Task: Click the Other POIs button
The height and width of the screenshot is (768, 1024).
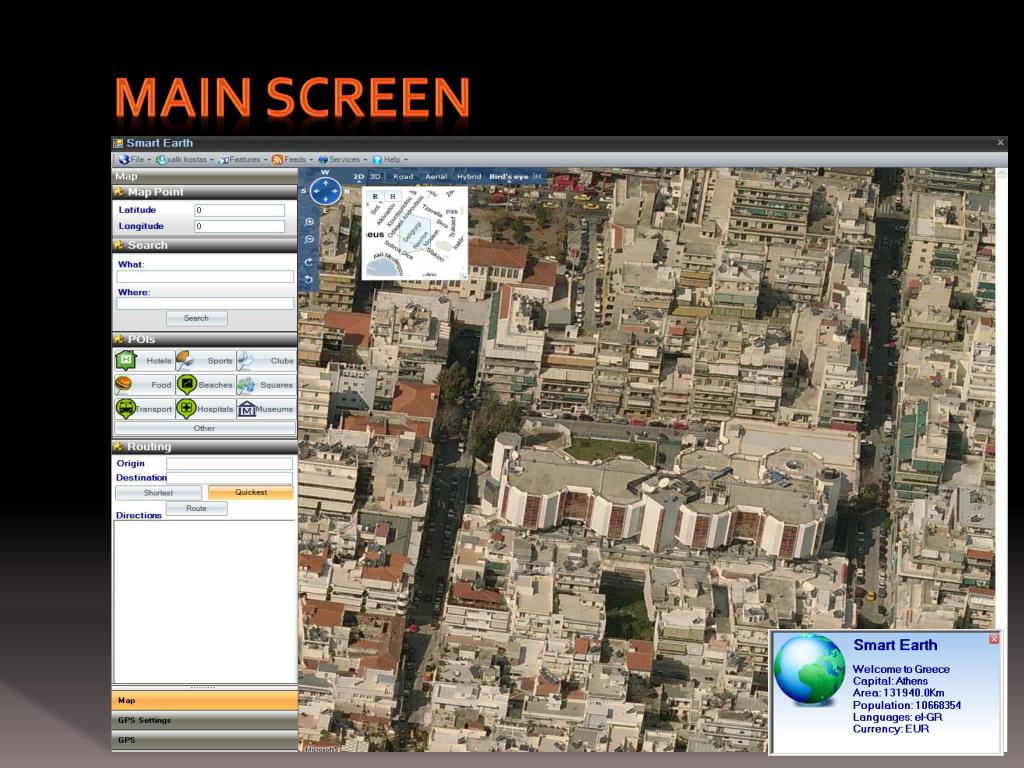Action: click(204, 428)
